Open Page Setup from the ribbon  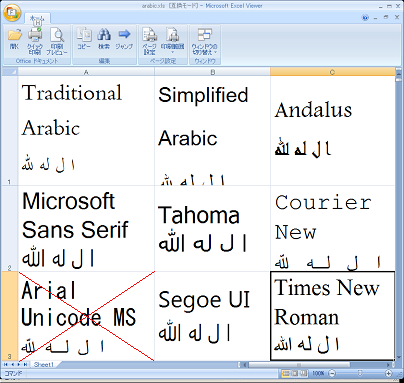(x=149, y=41)
